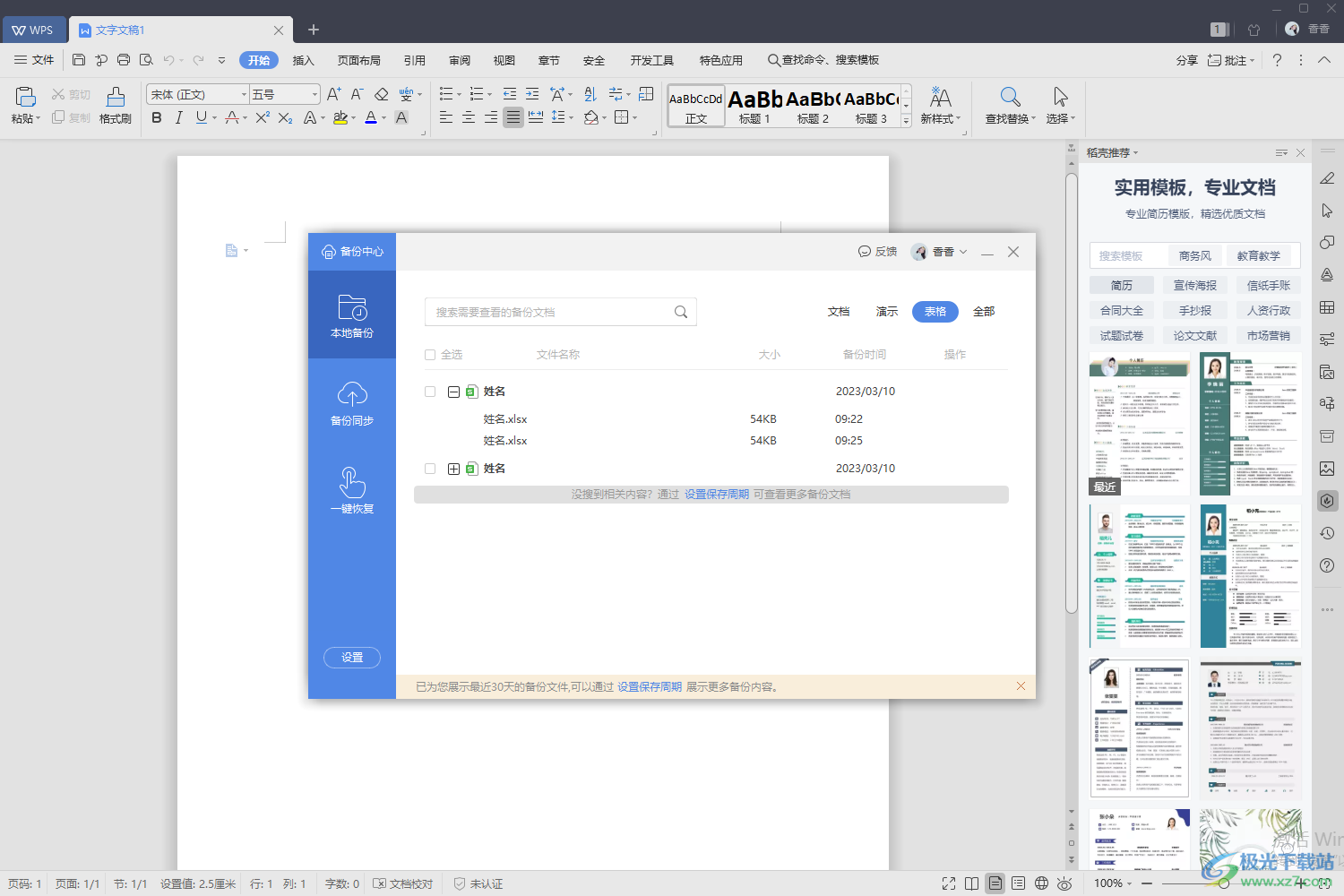Decrease indent in paragraph group
1344x896 pixels.
(x=510, y=94)
